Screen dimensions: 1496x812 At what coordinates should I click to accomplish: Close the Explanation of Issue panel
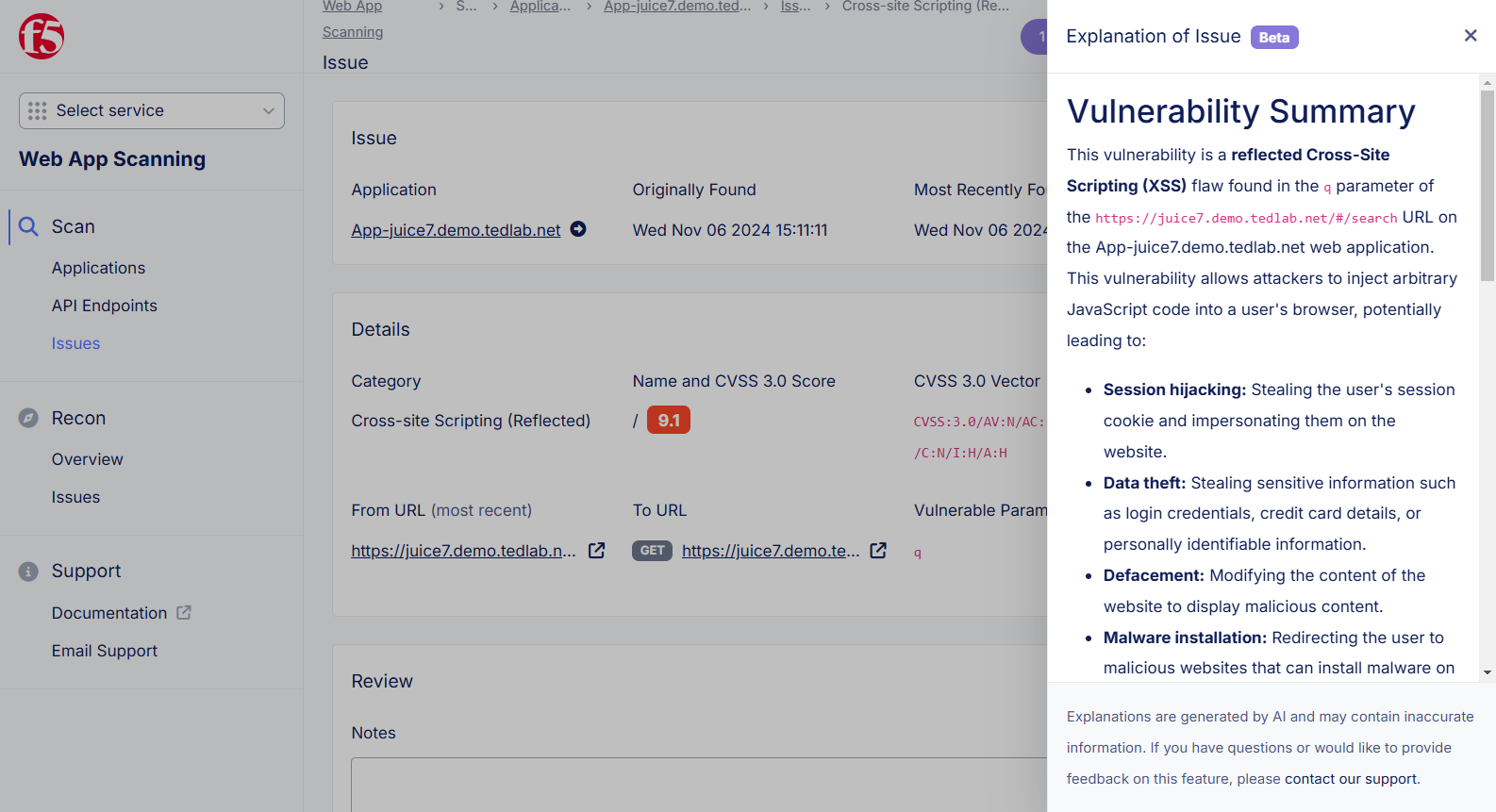[x=1470, y=36]
